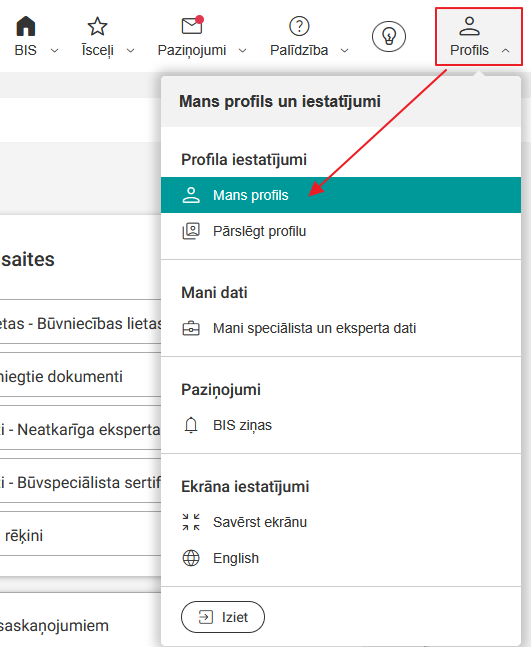Click the collapse screen arrows icon
The image size is (531, 647).
click(191, 522)
